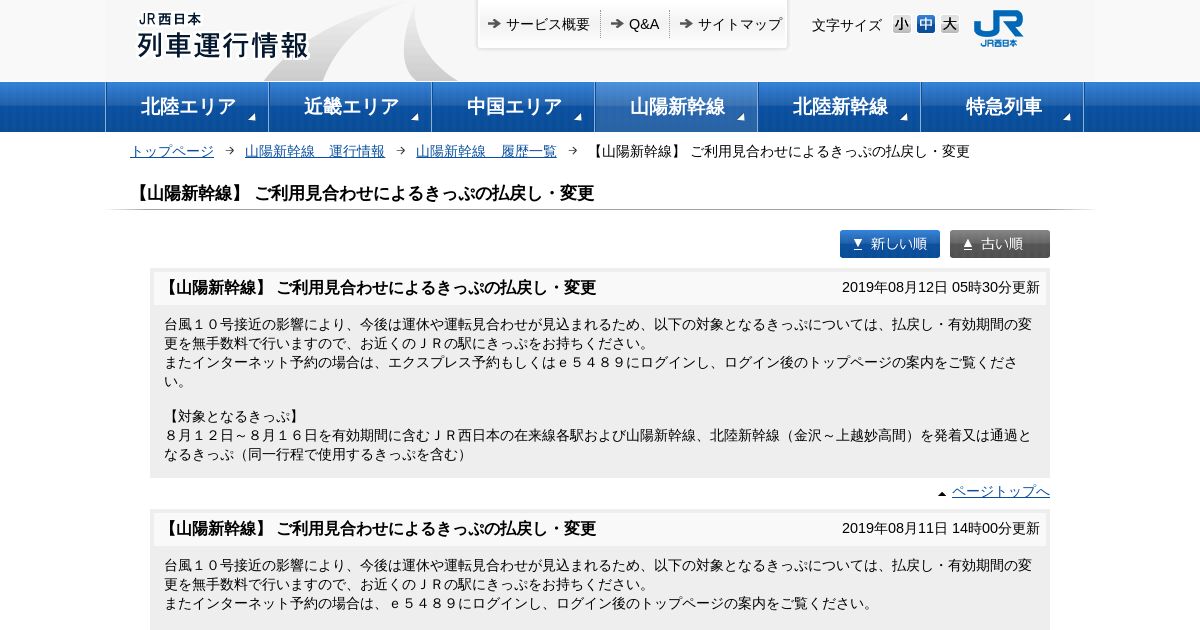Click the main page heading ご利用見合わせによるきっぷの払戻し・変更
This screenshot has width=1200, height=630.
coord(363,193)
